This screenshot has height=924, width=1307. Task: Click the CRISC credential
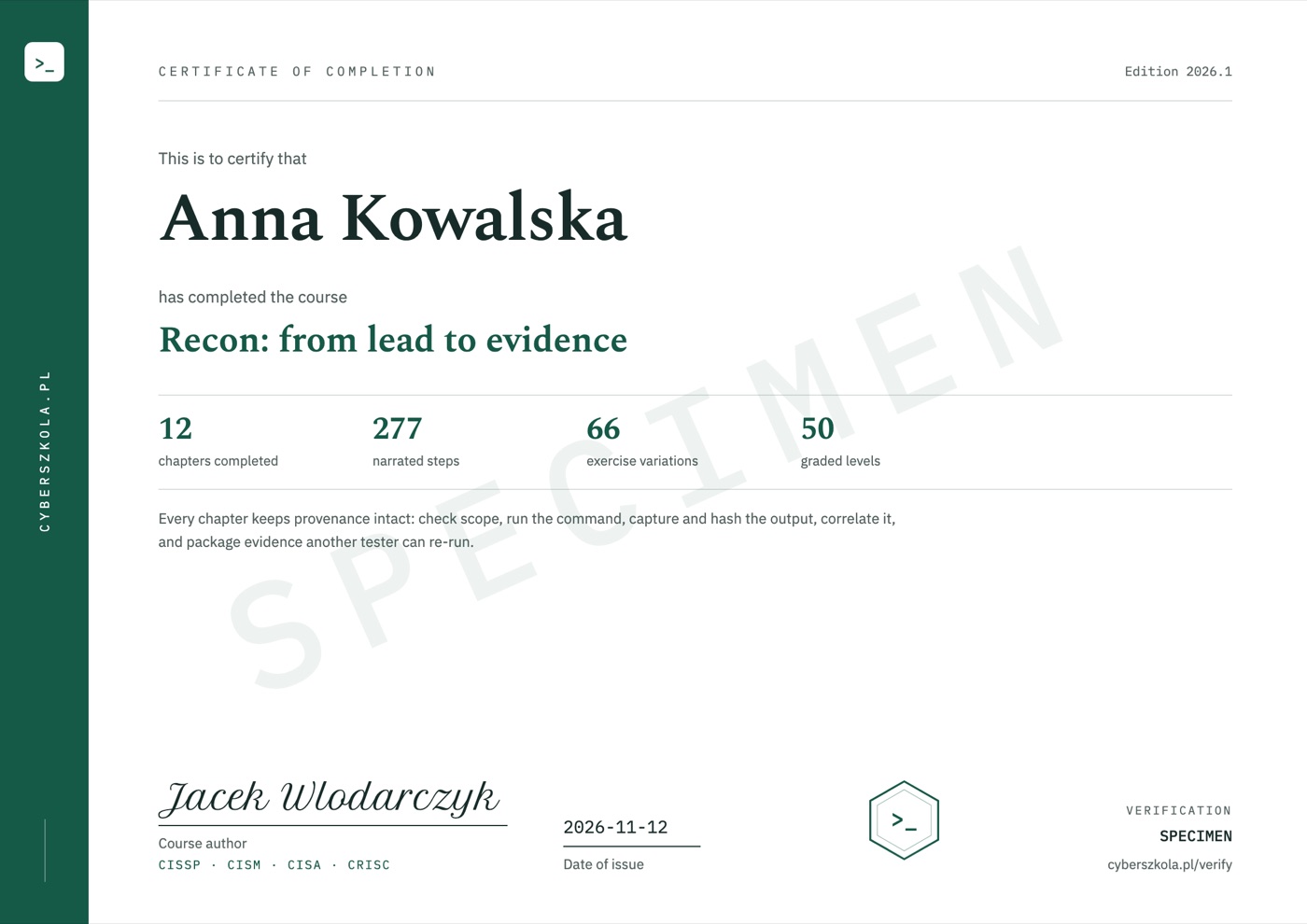point(369,865)
